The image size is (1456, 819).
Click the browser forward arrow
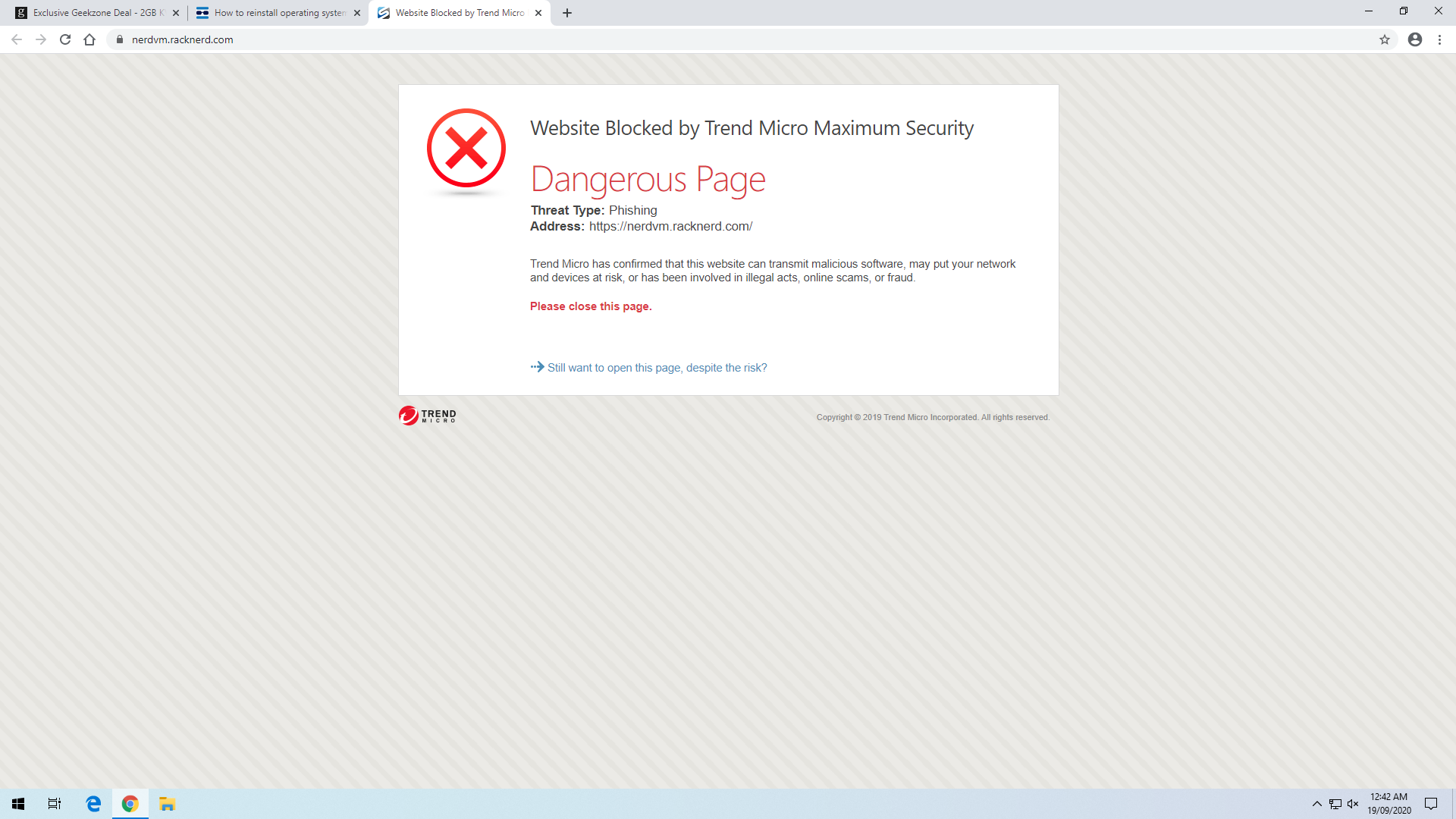tap(41, 39)
